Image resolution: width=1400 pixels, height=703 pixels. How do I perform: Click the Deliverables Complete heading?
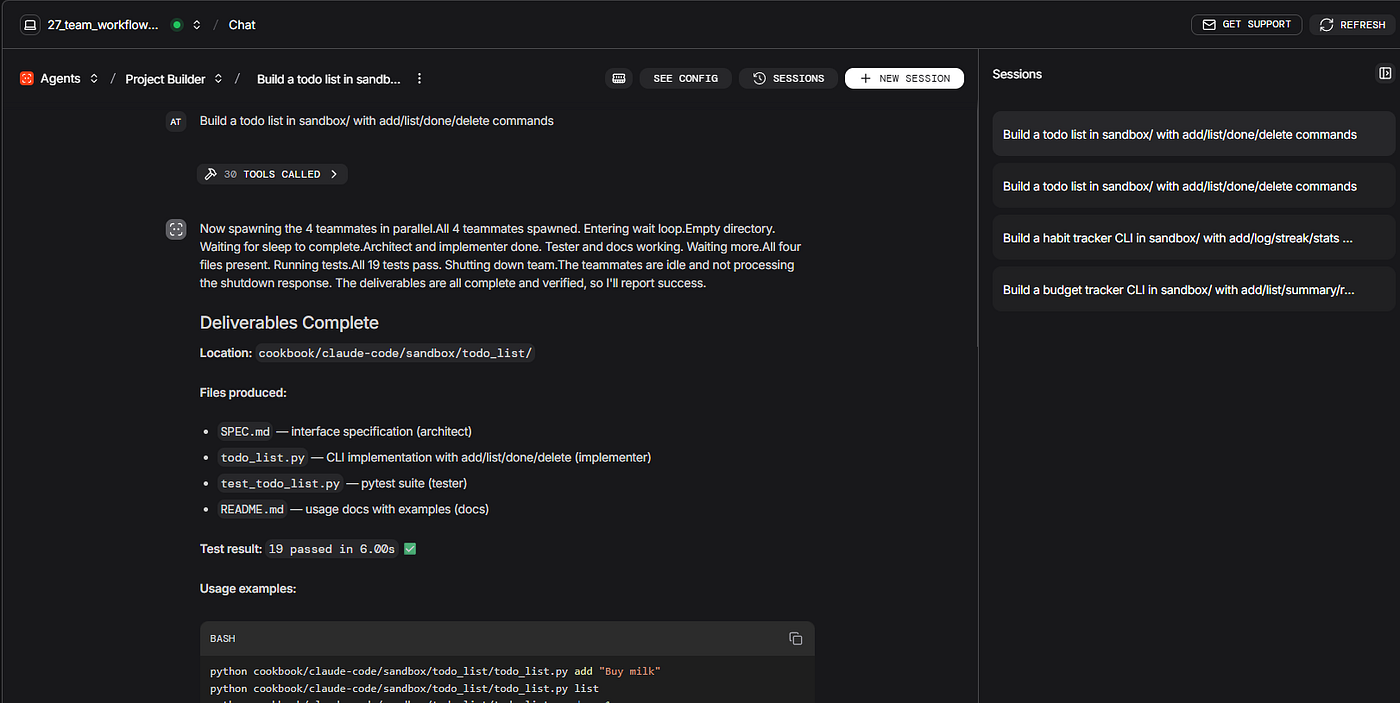[289, 323]
